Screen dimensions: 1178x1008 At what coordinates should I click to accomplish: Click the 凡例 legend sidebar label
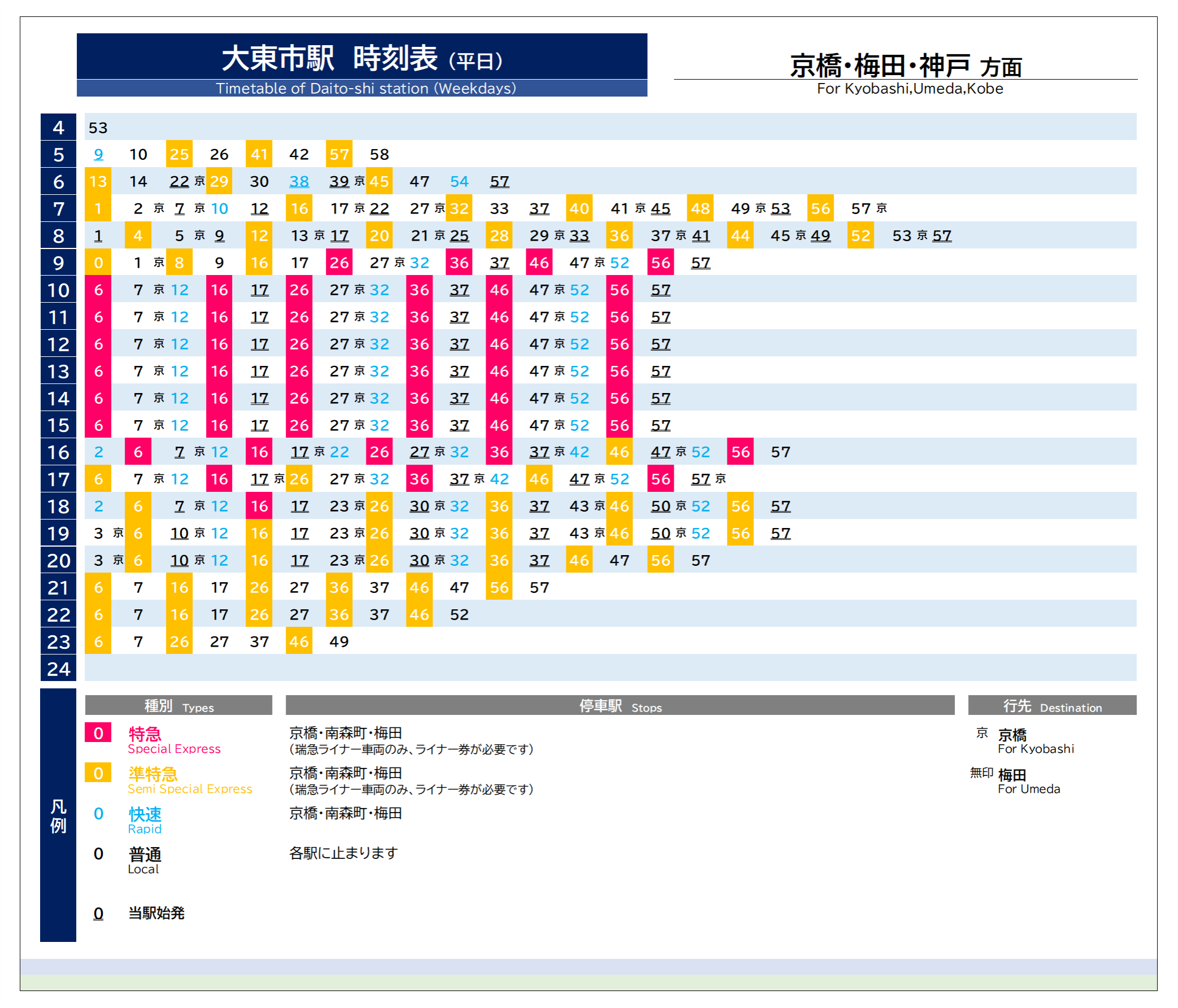pyautogui.click(x=58, y=816)
